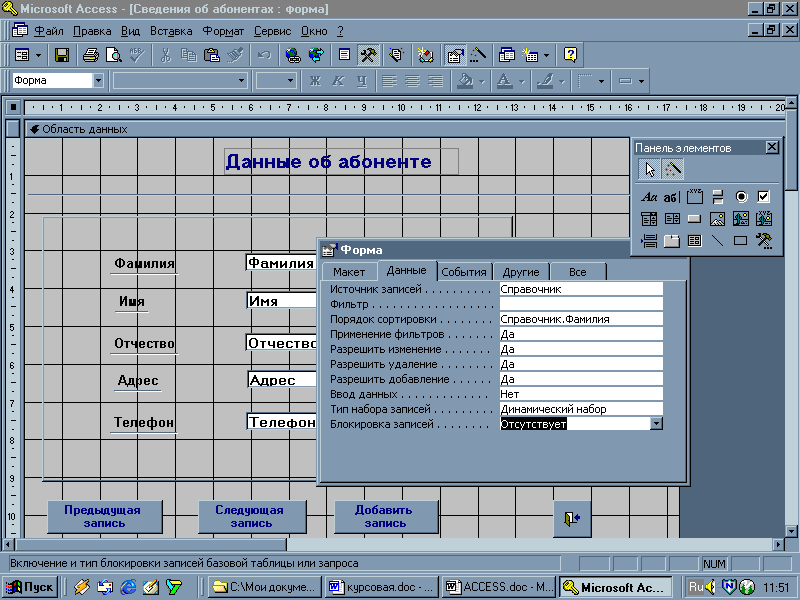Click the Пуск Start button
800x600 pixels.
31,587
